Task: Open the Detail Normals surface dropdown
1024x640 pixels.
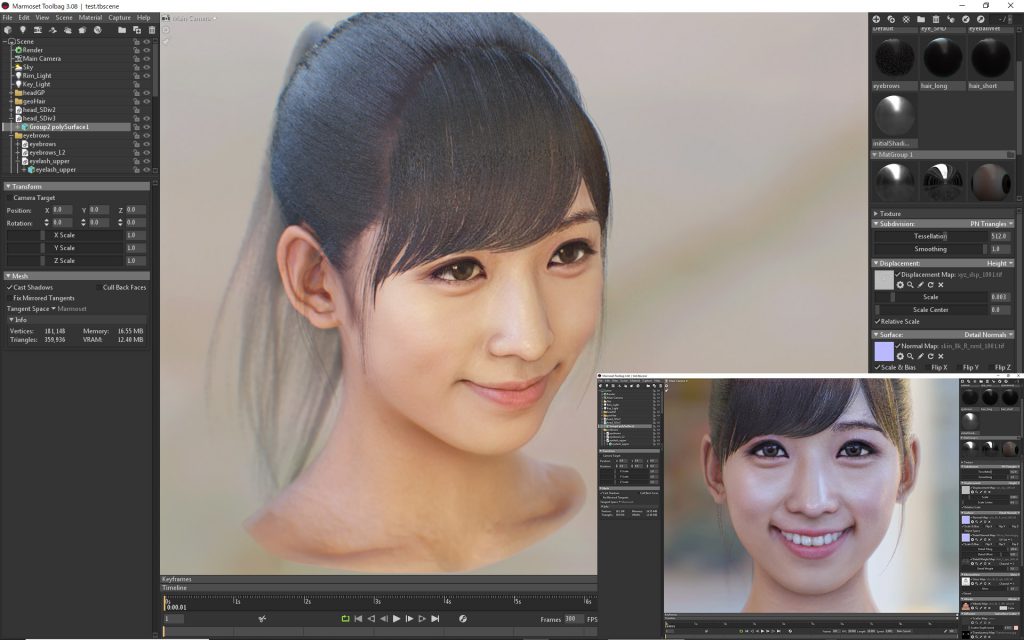Action: coord(989,335)
